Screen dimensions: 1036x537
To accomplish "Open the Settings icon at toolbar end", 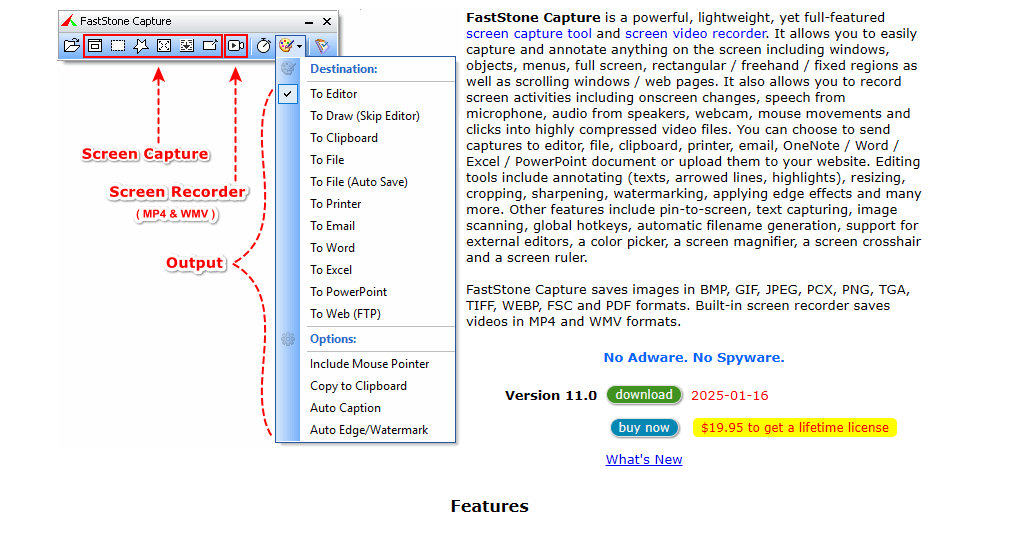I will tap(322, 46).
